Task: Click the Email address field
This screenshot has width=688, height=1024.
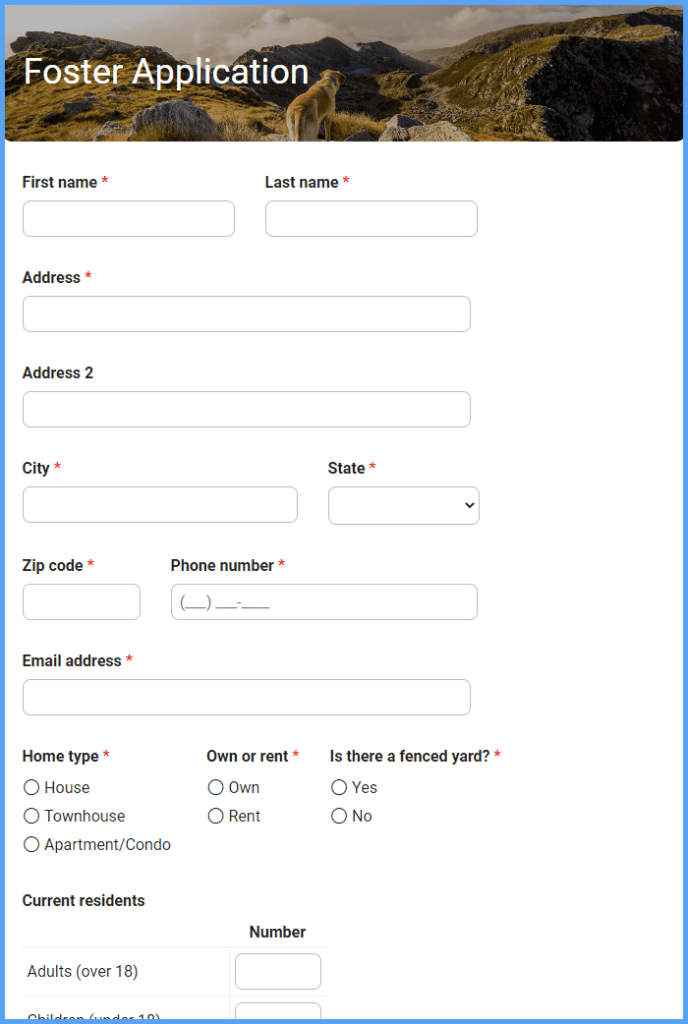Action: pyautogui.click(x=246, y=696)
